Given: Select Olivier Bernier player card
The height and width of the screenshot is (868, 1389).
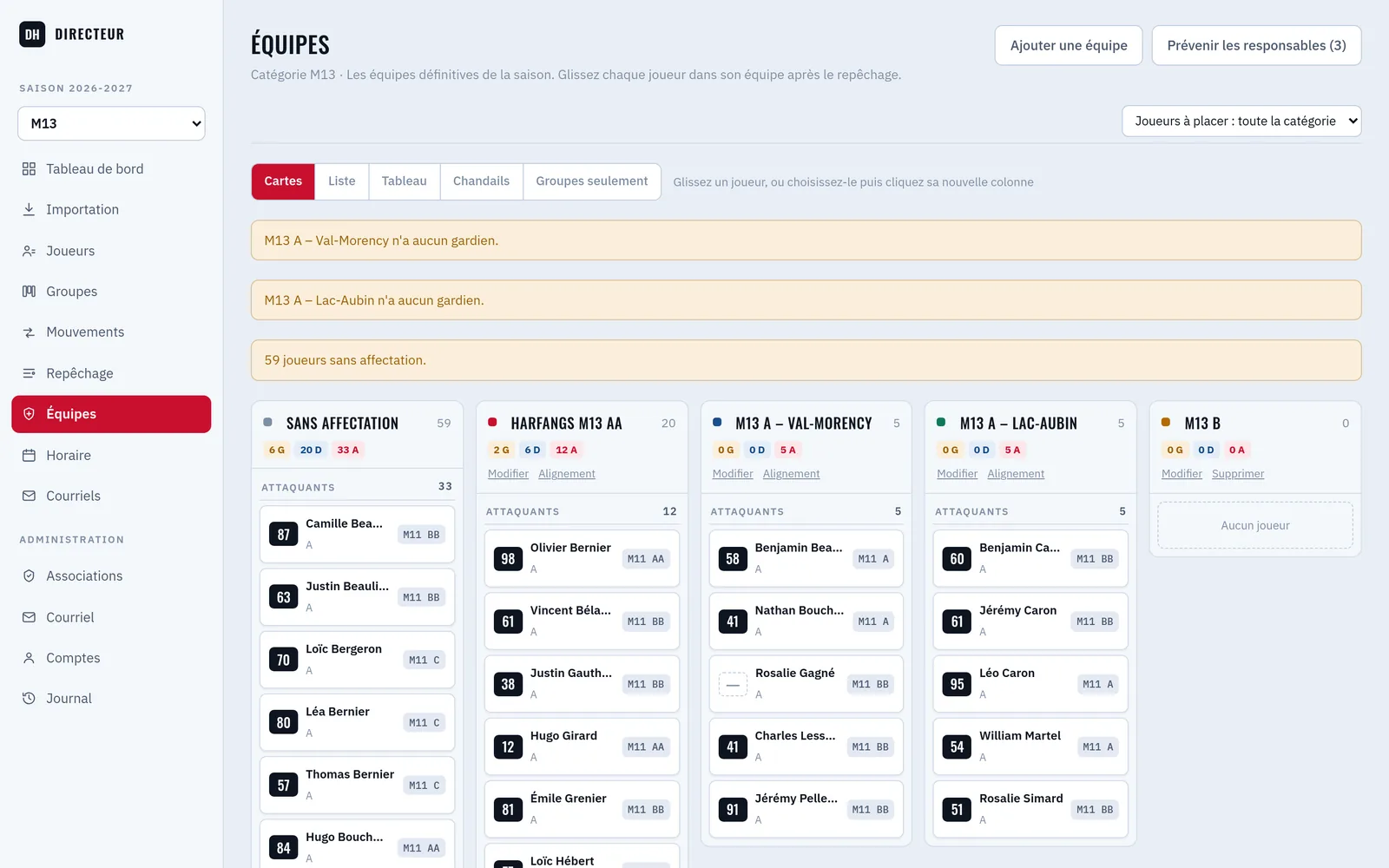Looking at the screenshot, I should pyautogui.click(x=582, y=558).
